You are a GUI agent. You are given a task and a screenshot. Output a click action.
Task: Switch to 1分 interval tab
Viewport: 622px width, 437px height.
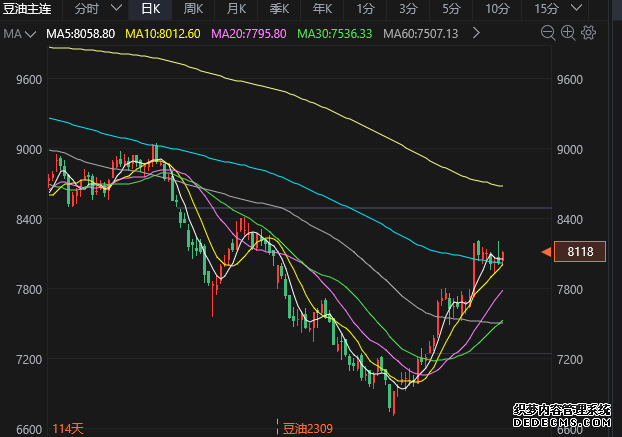365,8
